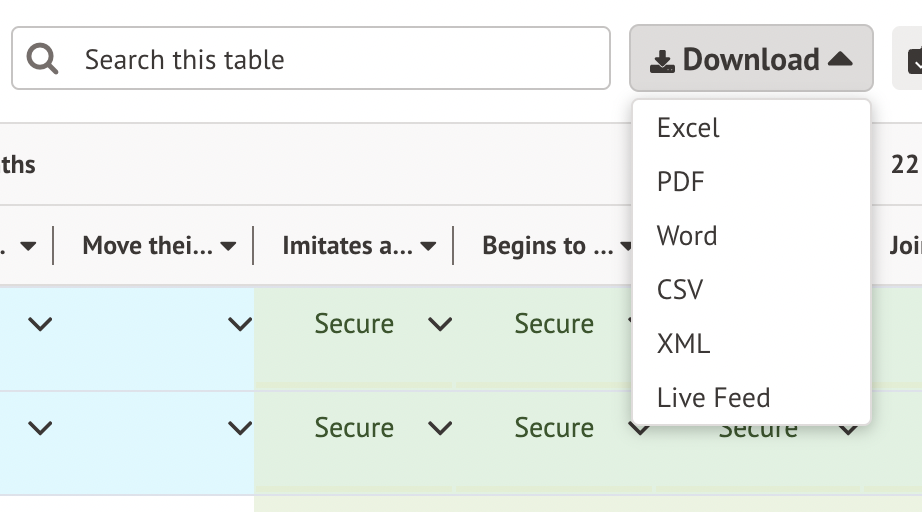
Task: Collapse the Download dropdown button
Action: click(751, 59)
